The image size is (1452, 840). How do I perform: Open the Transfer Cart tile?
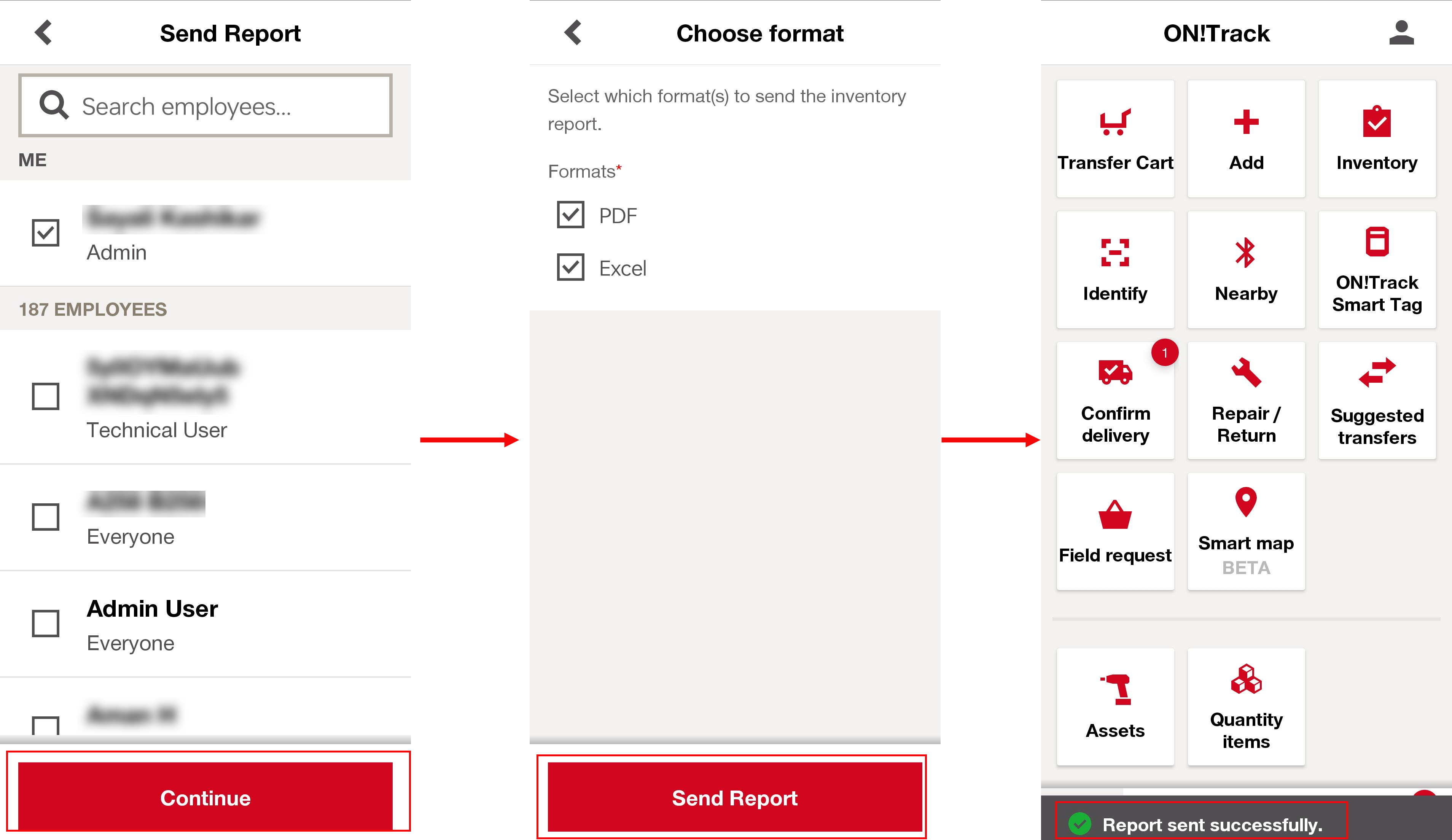click(1115, 139)
